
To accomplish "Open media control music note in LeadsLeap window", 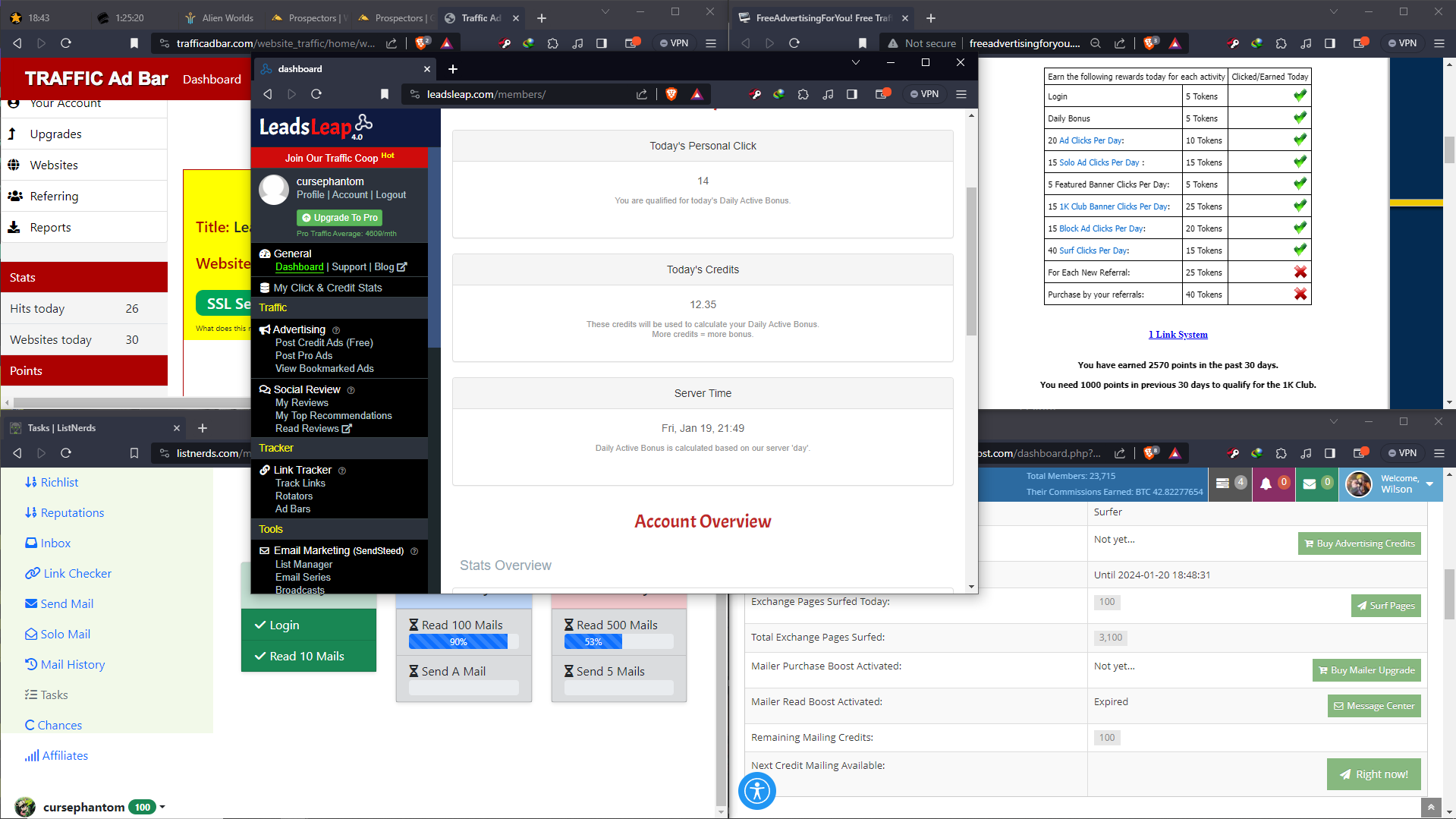I will click(x=828, y=94).
